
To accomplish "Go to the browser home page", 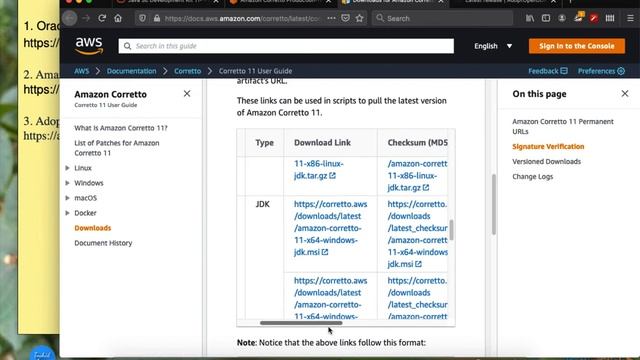I will click(x=118, y=18).
